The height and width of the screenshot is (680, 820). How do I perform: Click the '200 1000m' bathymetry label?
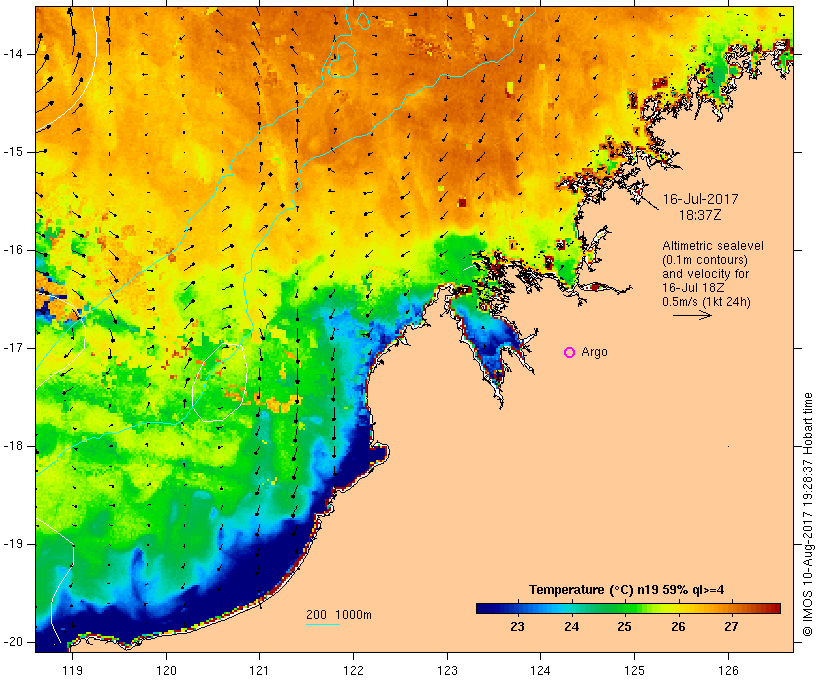pyautogui.click(x=339, y=615)
